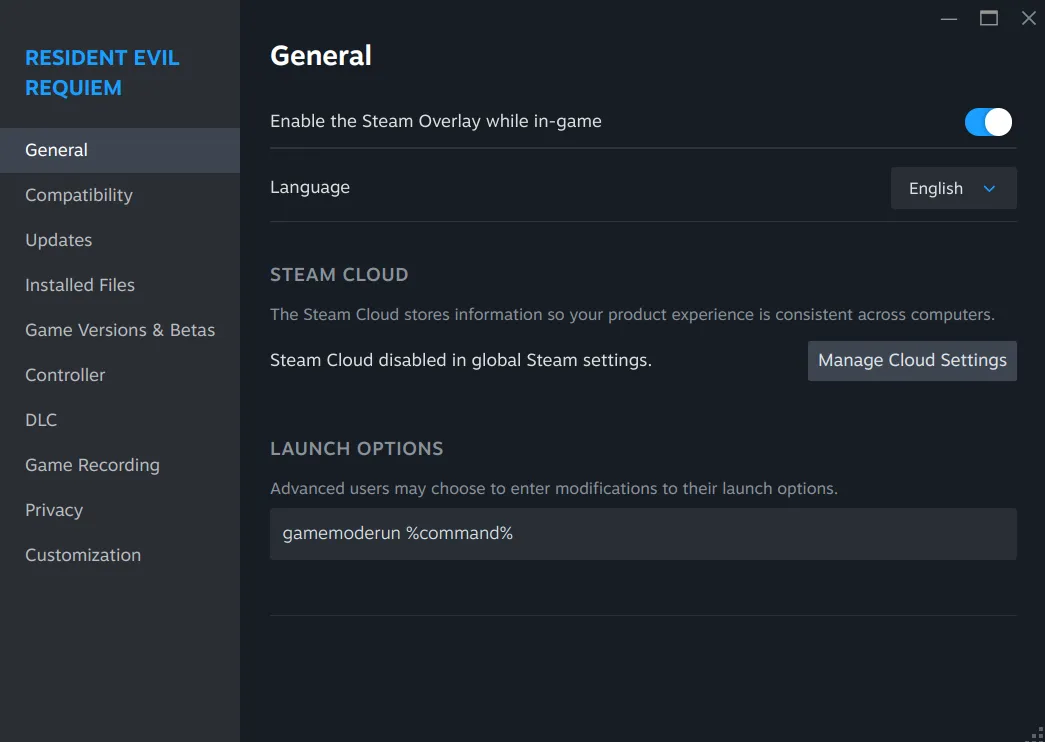Return to the General settings tab
The image size is (1045, 742).
coord(56,150)
